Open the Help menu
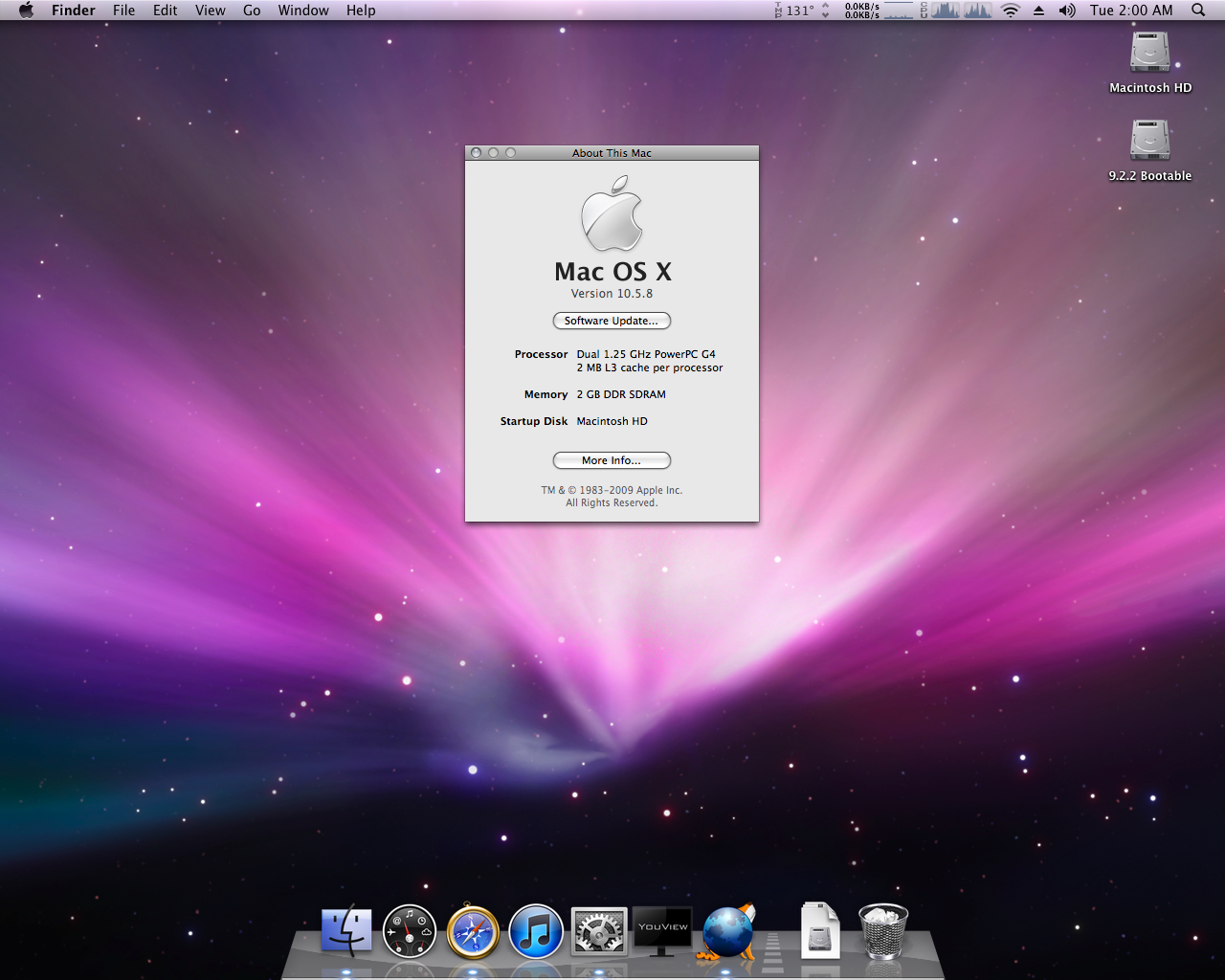 click(x=361, y=11)
